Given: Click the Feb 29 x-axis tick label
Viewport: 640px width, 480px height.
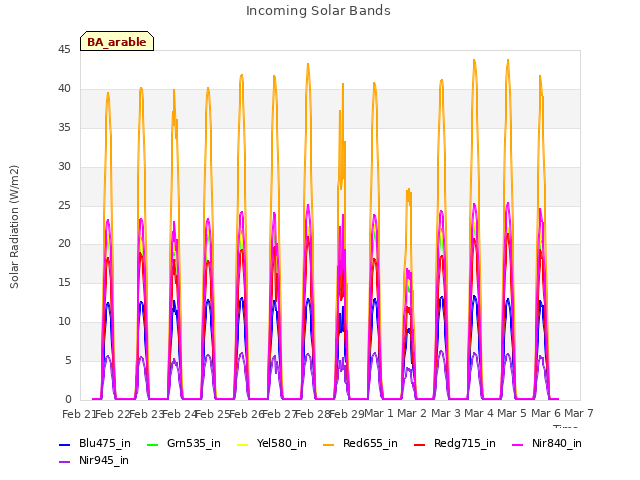Looking at the screenshot, I should coord(346,414).
